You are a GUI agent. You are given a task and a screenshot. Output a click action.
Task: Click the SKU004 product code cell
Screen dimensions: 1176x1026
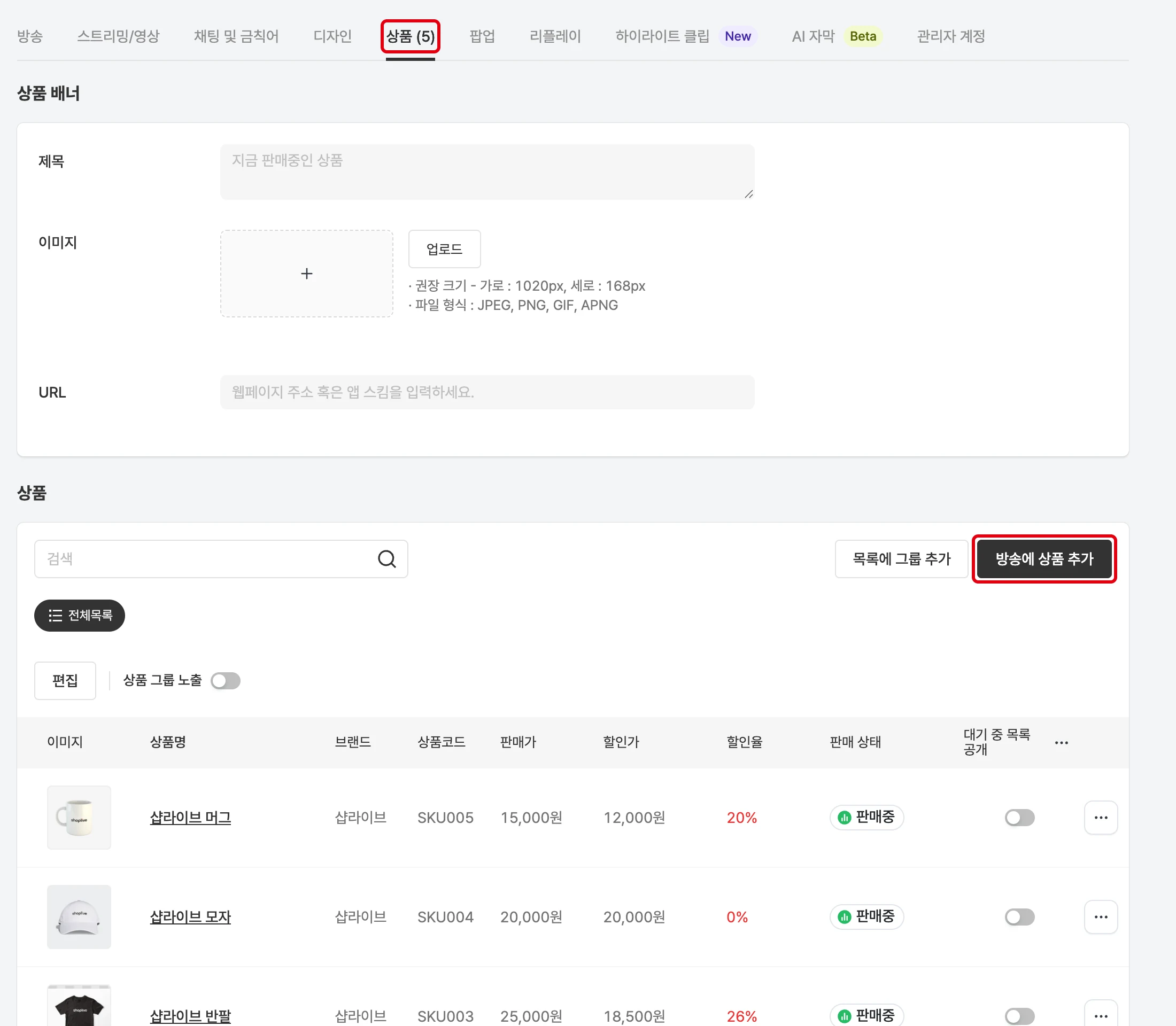click(x=445, y=916)
